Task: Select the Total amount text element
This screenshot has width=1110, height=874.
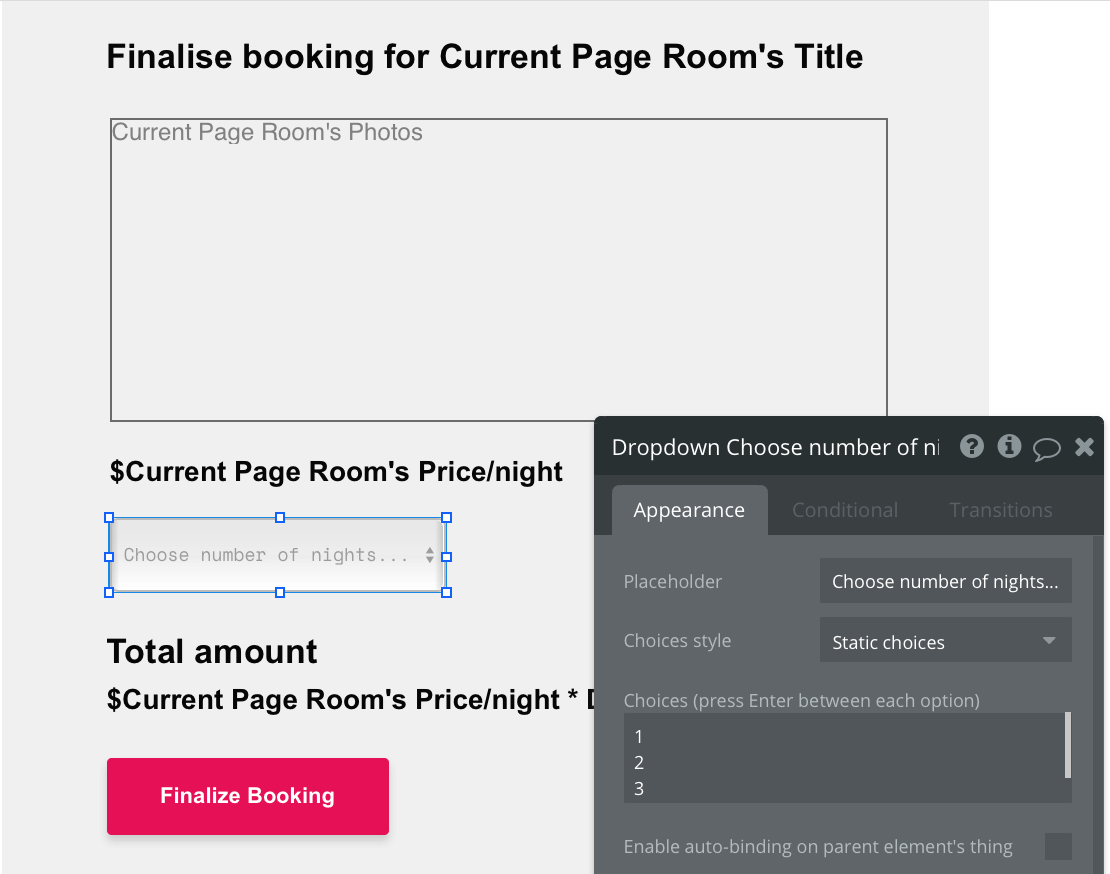Action: [211, 651]
